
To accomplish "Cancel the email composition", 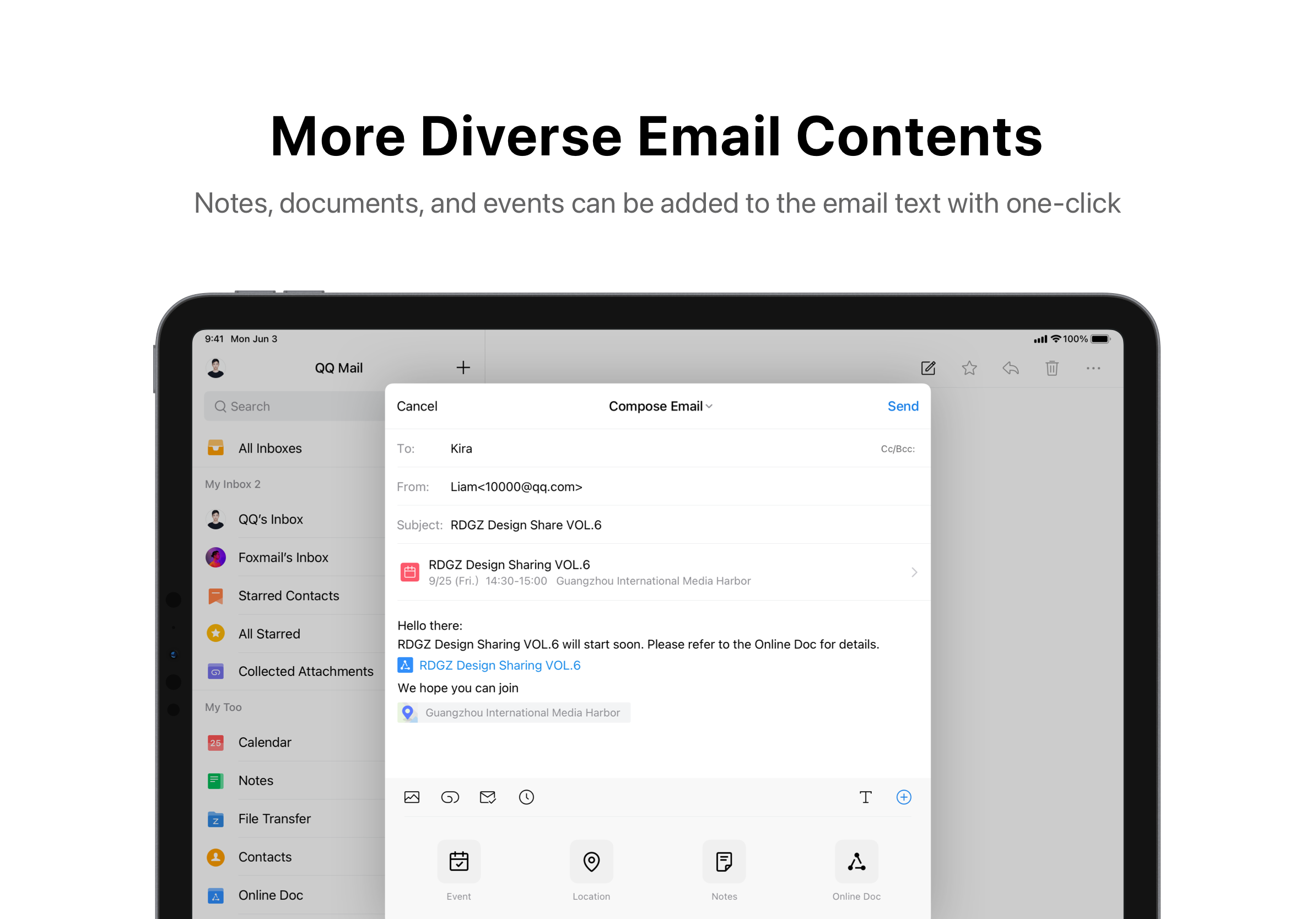I will point(417,406).
